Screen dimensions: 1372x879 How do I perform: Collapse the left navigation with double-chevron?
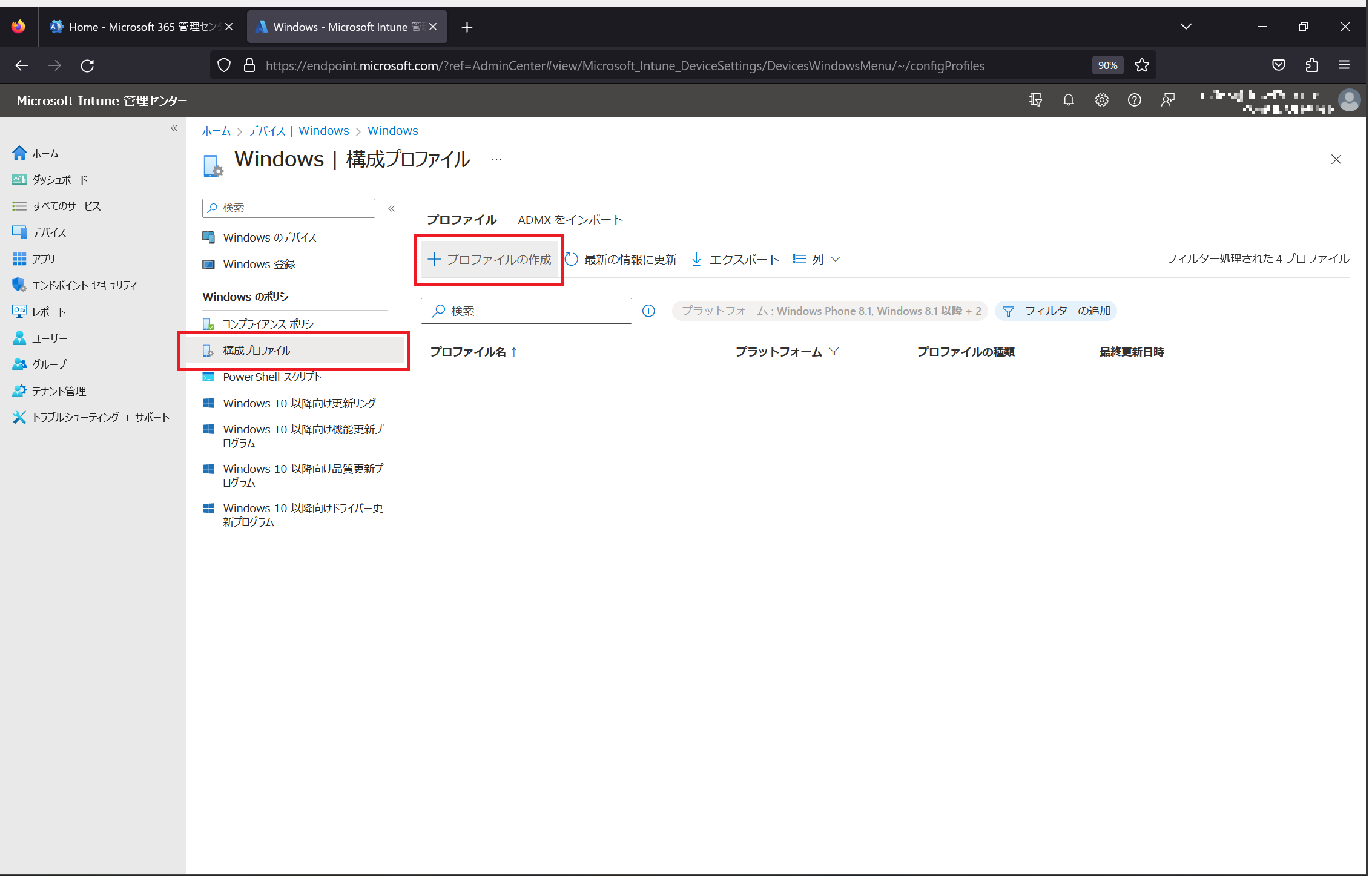tap(174, 128)
